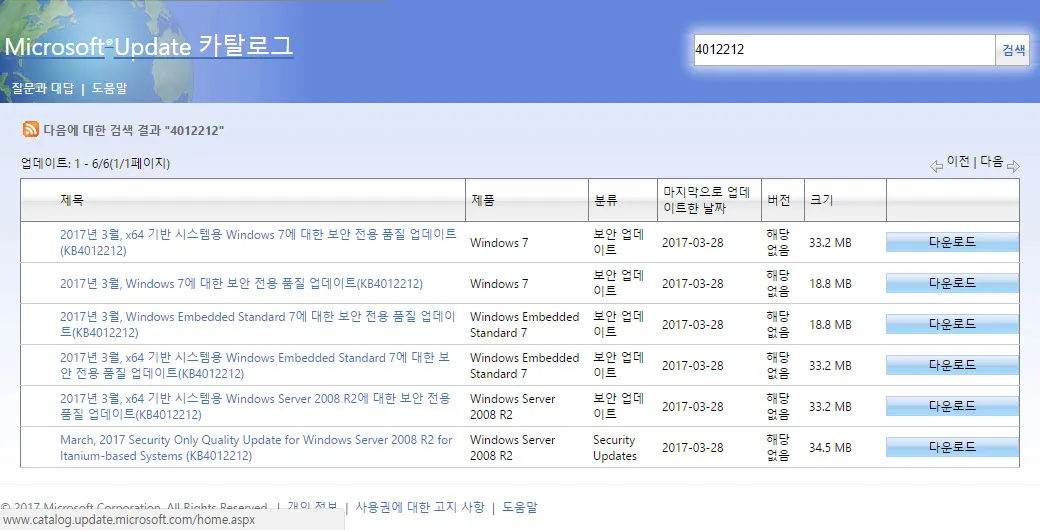Click the 업데이트: 1 - 6/6 count text
The width and height of the screenshot is (1040, 530).
coord(96,163)
